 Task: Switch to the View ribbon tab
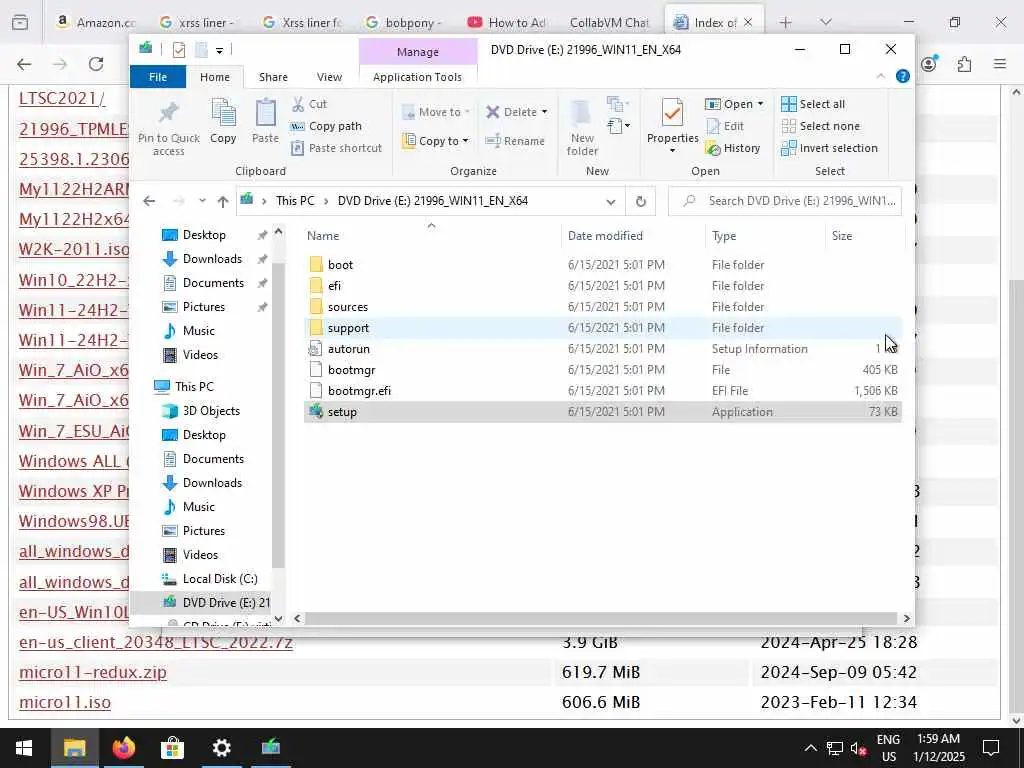329,77
